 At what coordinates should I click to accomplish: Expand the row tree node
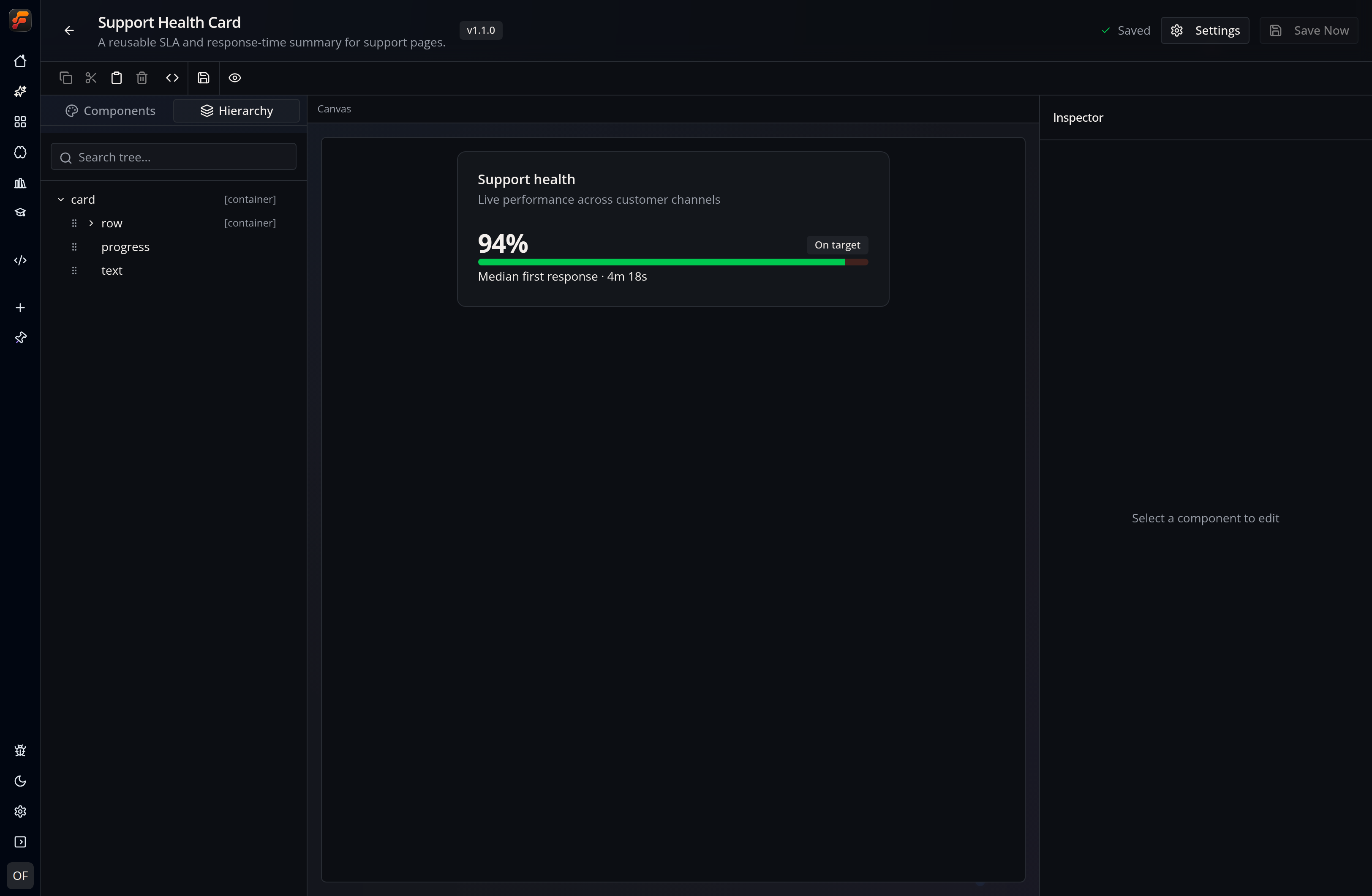coord(91,223)
